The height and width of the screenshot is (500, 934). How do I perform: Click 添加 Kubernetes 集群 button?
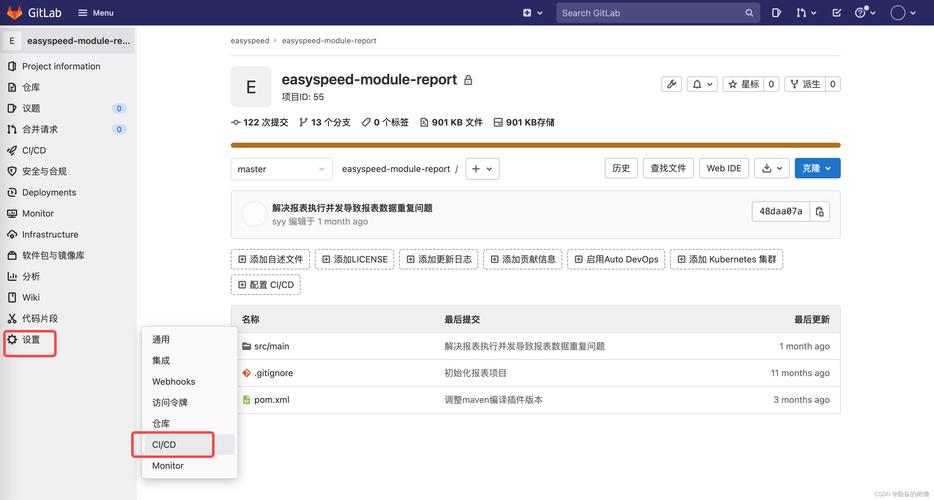tap(727, 259)
